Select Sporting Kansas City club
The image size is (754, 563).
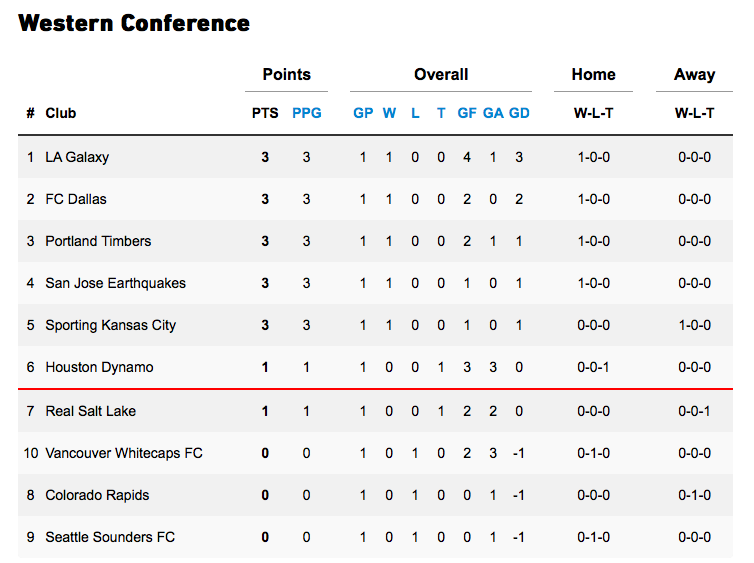[110, 325]
